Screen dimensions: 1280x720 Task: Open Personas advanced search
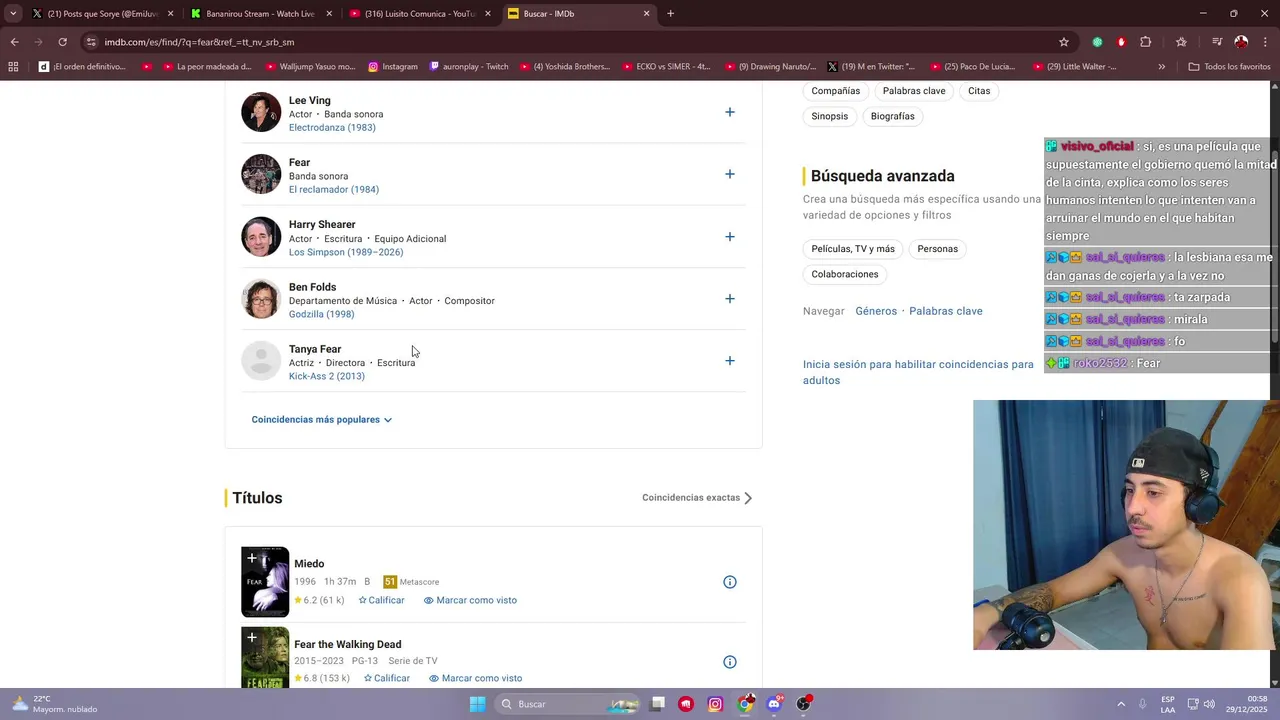pos(937,249)
